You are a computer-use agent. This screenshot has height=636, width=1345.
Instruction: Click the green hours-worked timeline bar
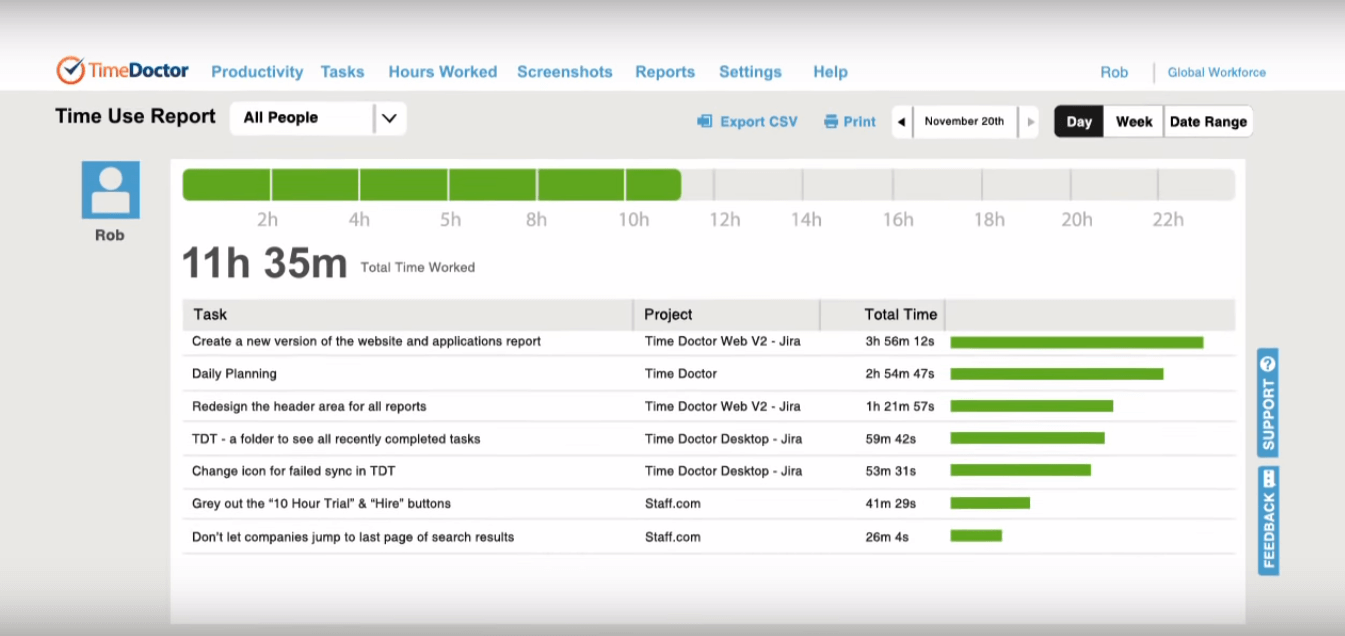[430, 184]
